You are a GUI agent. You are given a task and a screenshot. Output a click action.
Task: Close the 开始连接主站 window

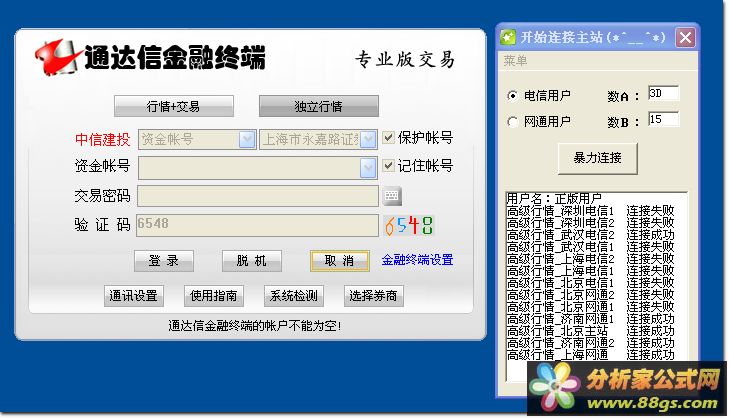click(685, 37)
